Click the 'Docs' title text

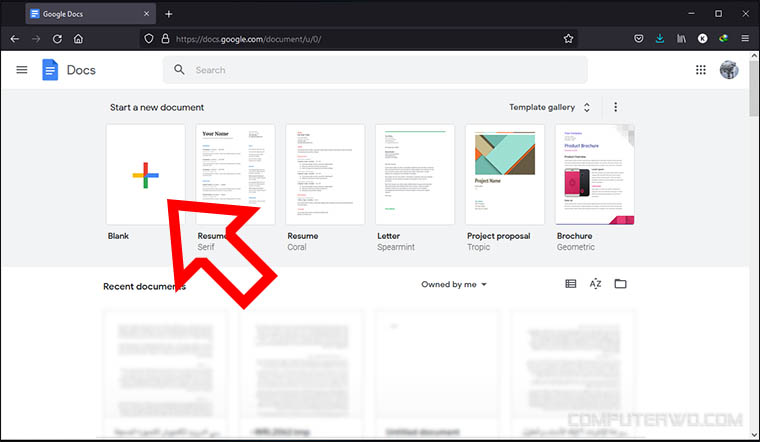click(81, 70)
